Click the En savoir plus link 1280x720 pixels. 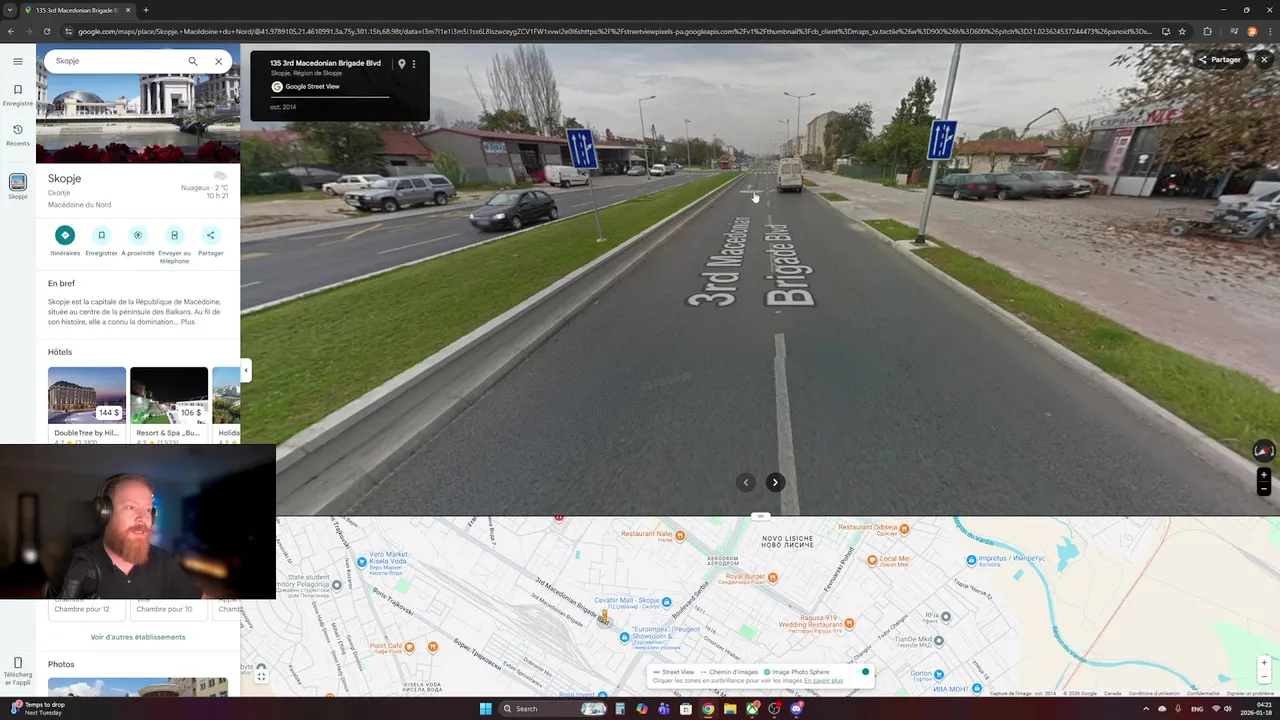point(823,681)
